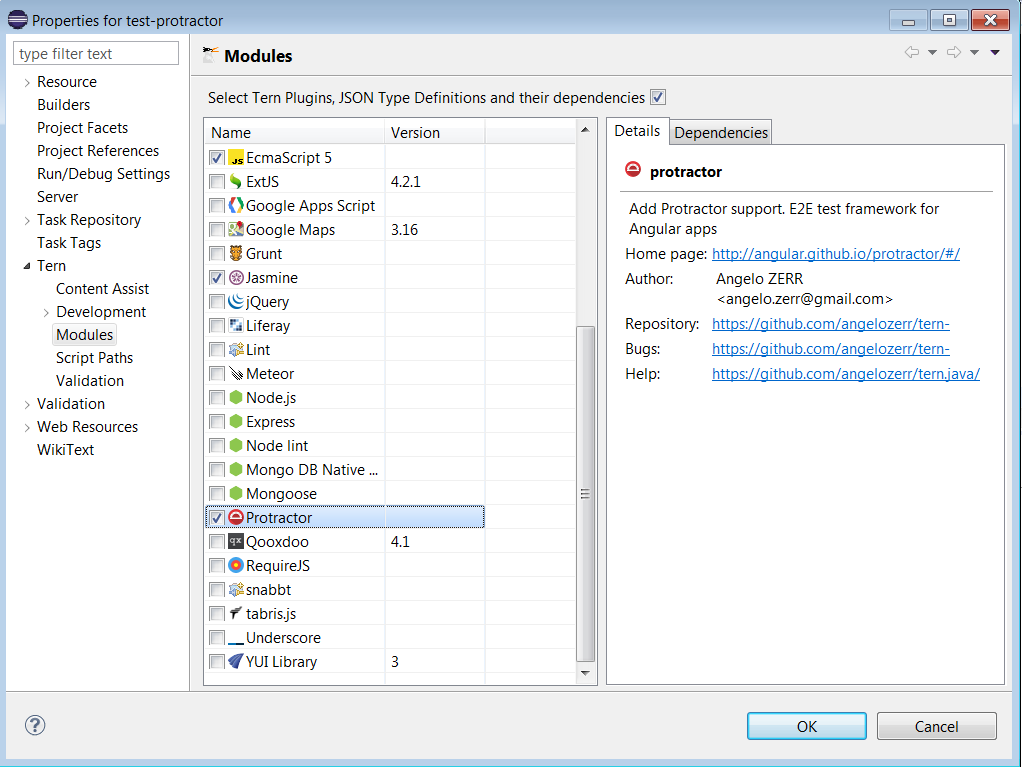The image size is (1022, 767).
Task: Click the OK button
Action: tap(806, 725)
